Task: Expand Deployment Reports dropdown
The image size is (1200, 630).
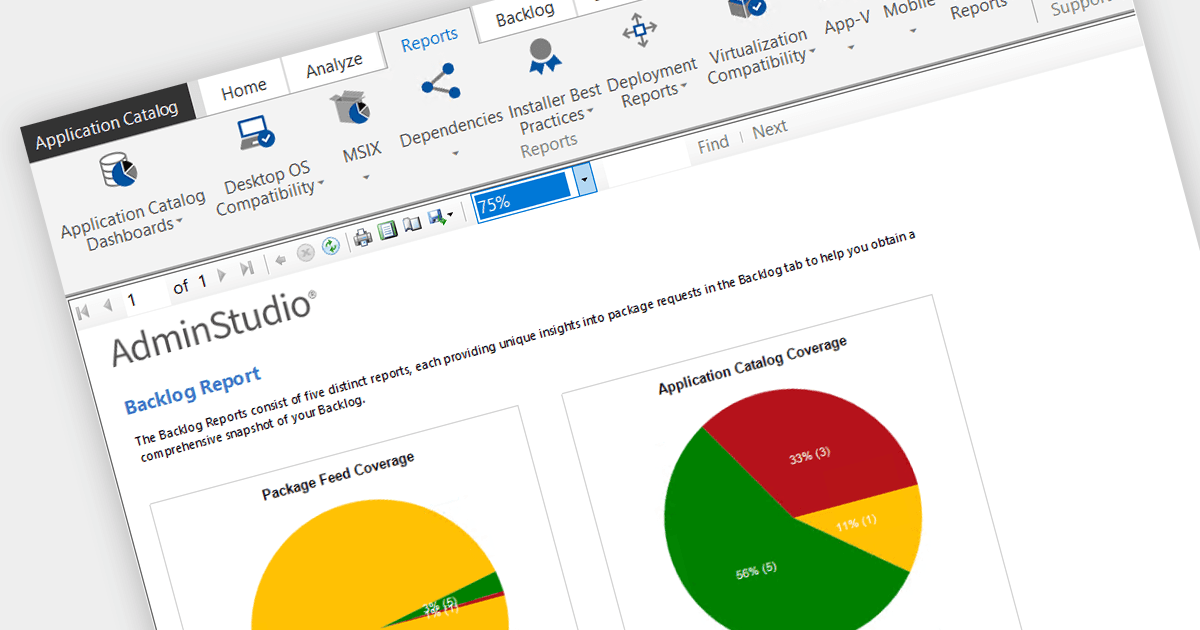Action: [x=686, y=88]
